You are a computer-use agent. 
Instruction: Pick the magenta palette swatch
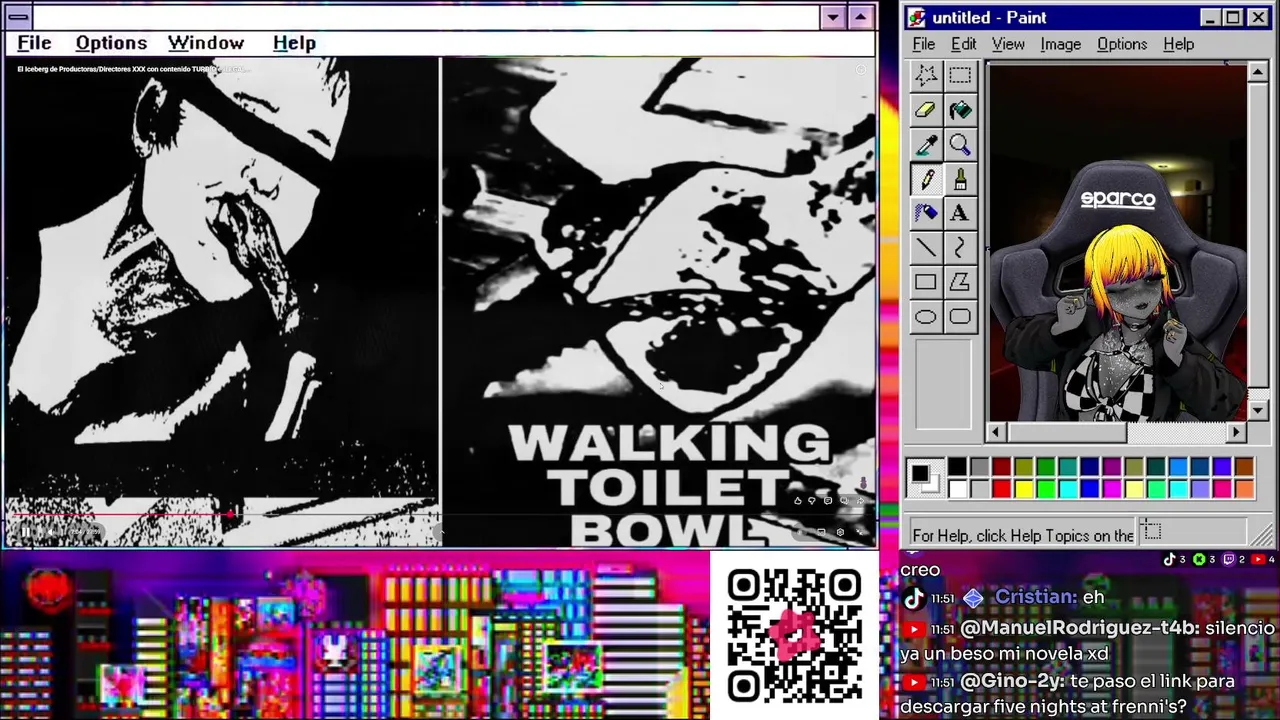[x=1111, y=489]
